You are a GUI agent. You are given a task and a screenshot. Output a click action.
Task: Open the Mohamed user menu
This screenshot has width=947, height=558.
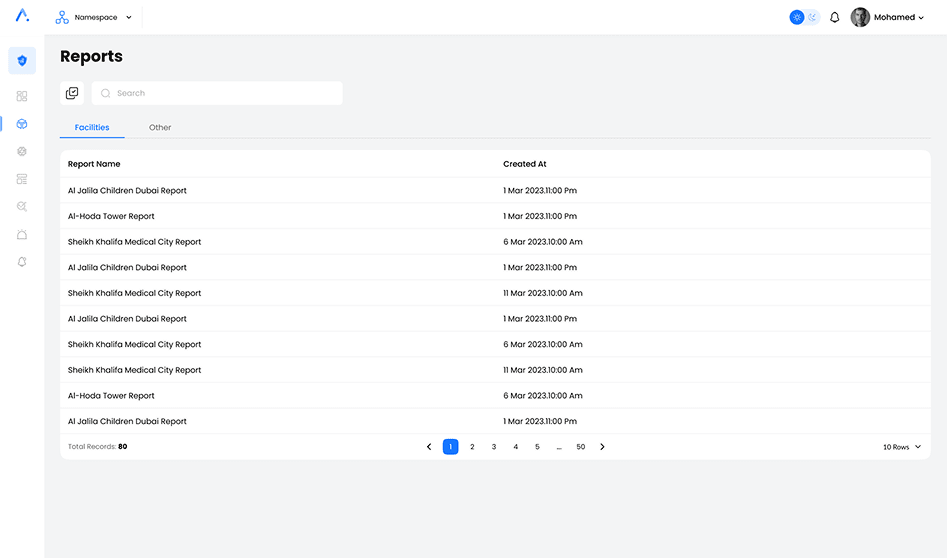(888, 17)
